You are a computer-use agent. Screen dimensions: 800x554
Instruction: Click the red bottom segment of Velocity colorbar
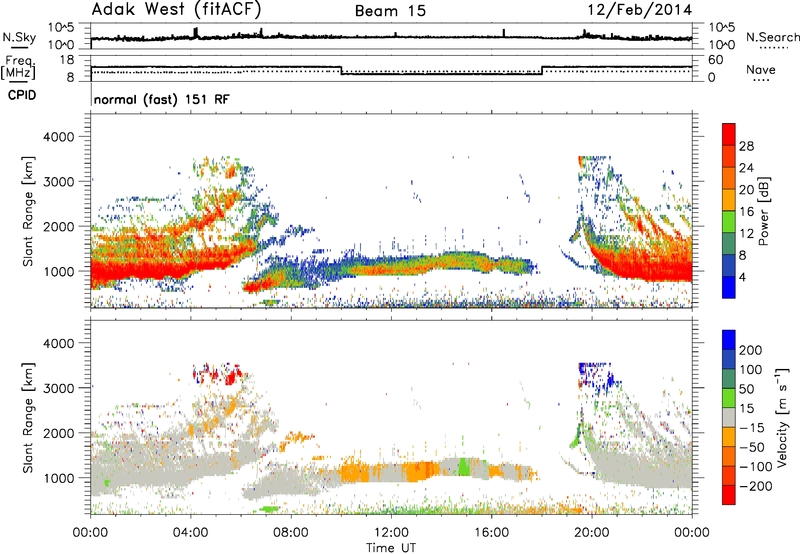729,495
